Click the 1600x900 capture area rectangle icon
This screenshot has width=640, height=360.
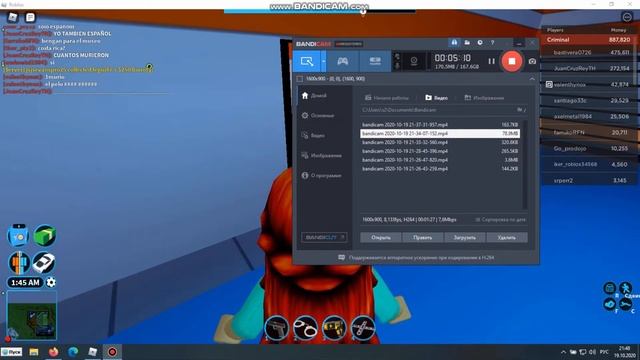pyautogui.click(x=300, y=79)
